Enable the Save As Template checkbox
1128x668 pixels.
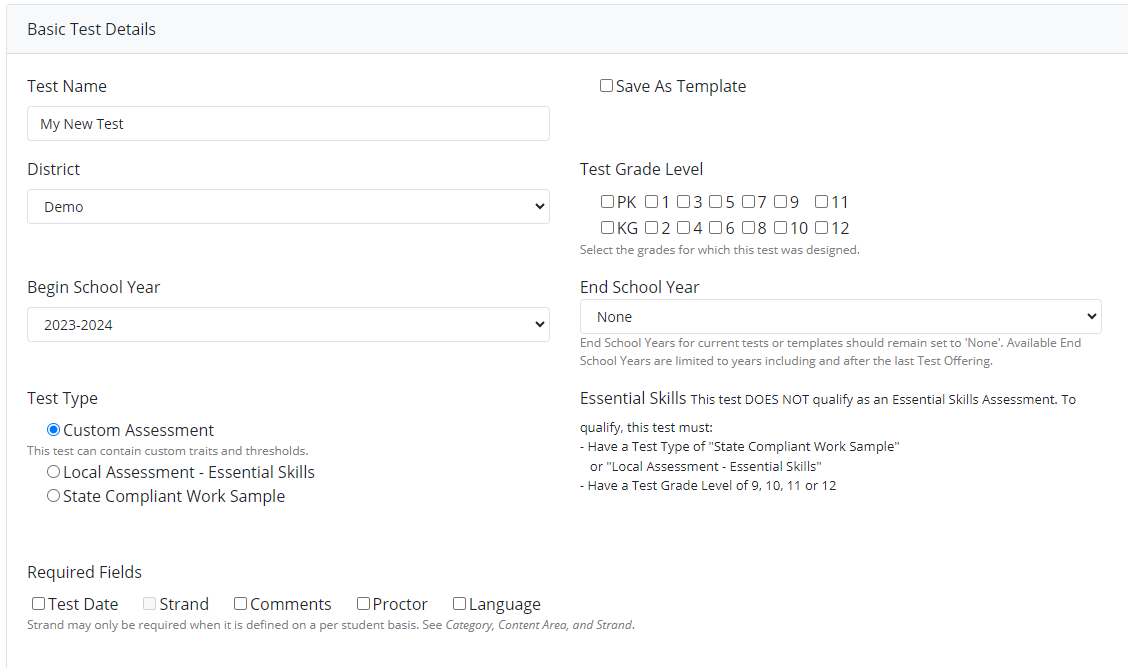pyautogui.click(x=607, y=86)
